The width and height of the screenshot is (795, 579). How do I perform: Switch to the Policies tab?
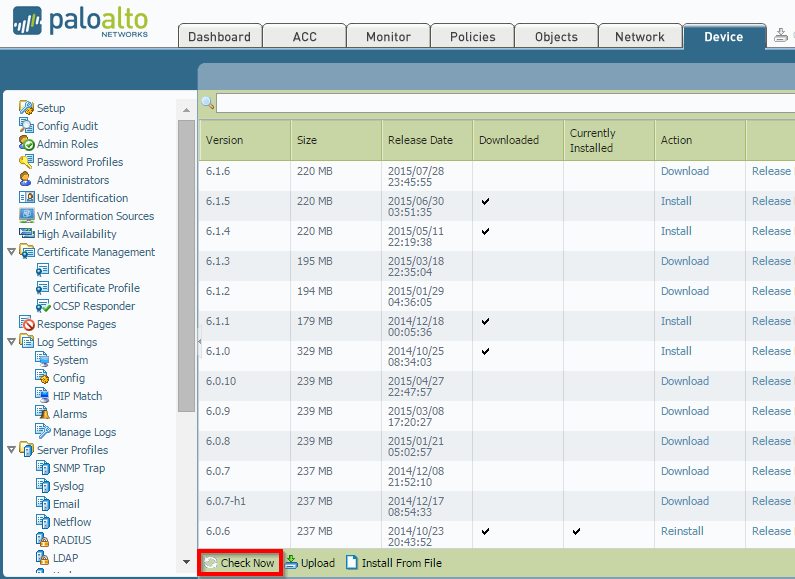point(473,37)
